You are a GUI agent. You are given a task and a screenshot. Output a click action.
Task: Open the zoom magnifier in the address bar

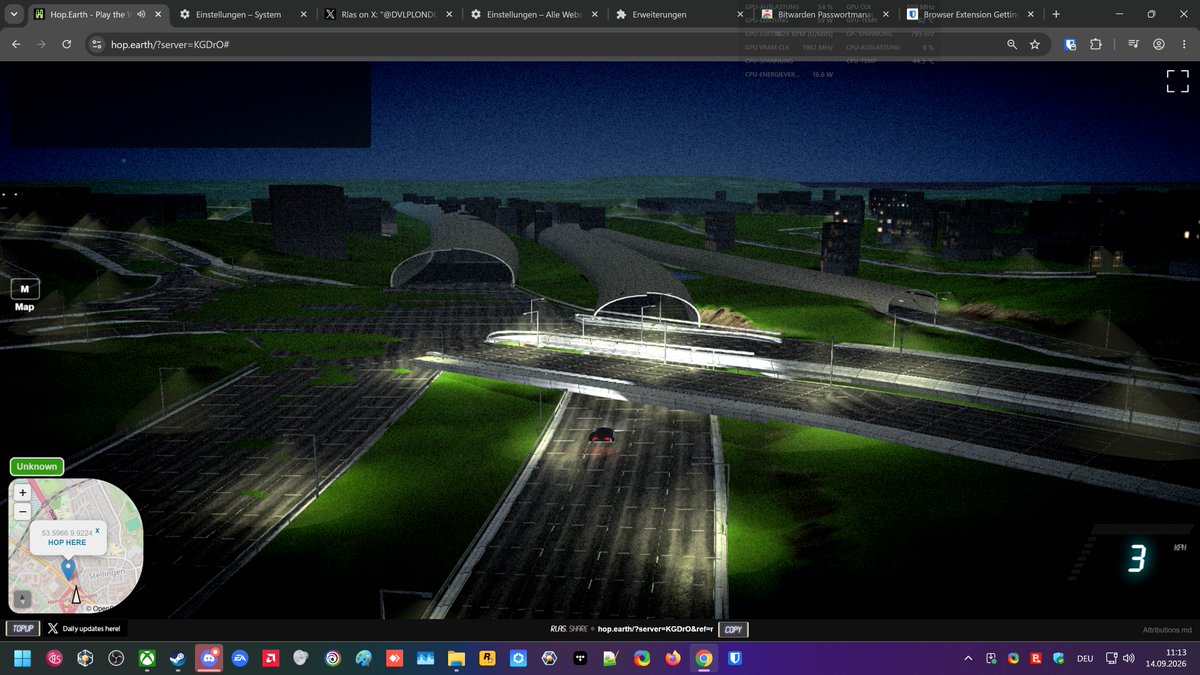[x=1012, y=45]
